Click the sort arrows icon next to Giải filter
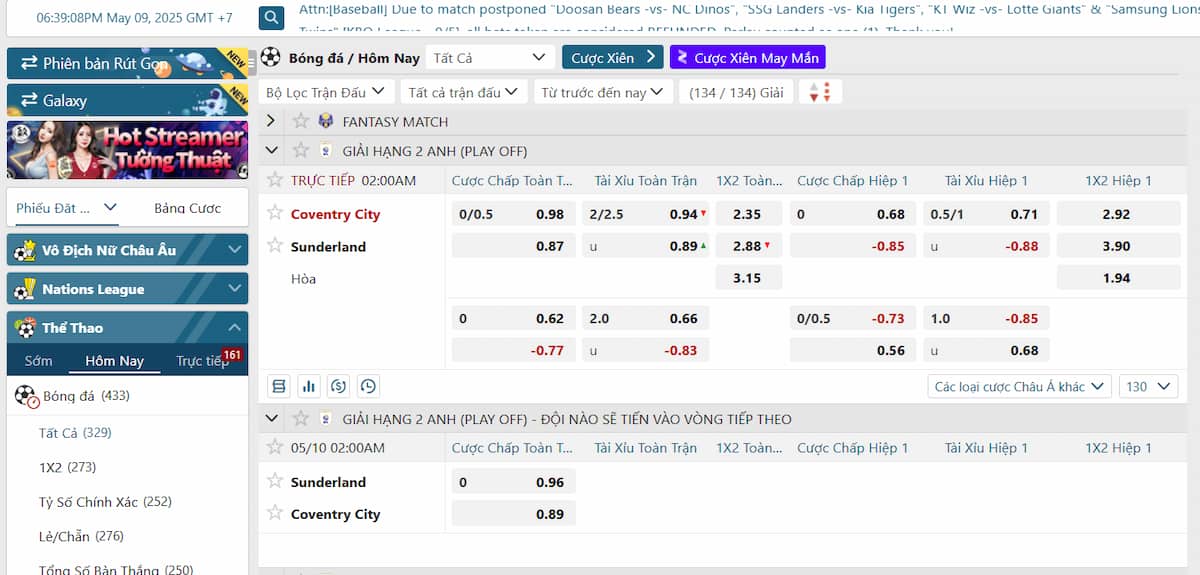 (820, 92)
